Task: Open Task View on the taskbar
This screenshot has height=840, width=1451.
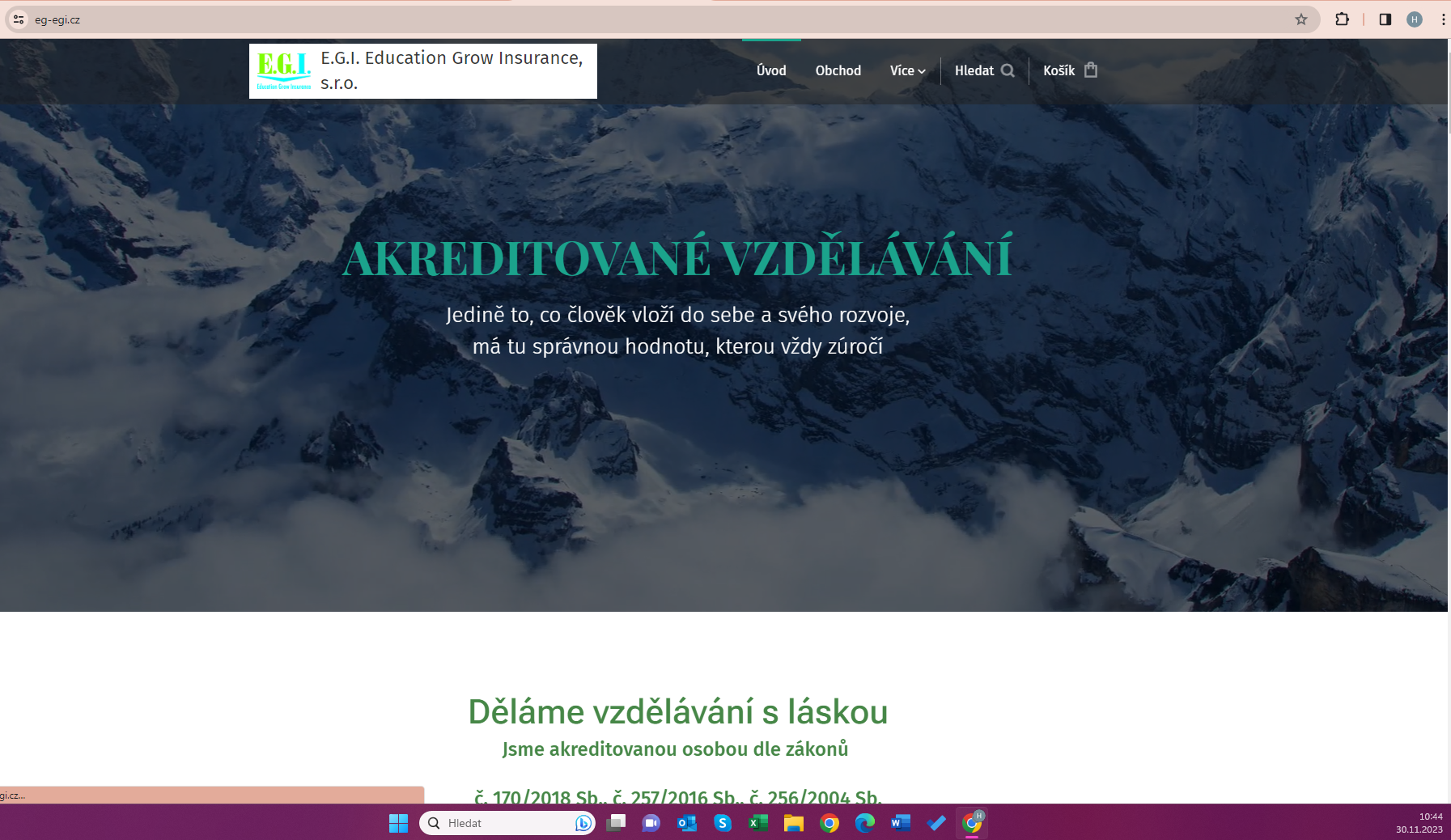Action: [616, 823]
